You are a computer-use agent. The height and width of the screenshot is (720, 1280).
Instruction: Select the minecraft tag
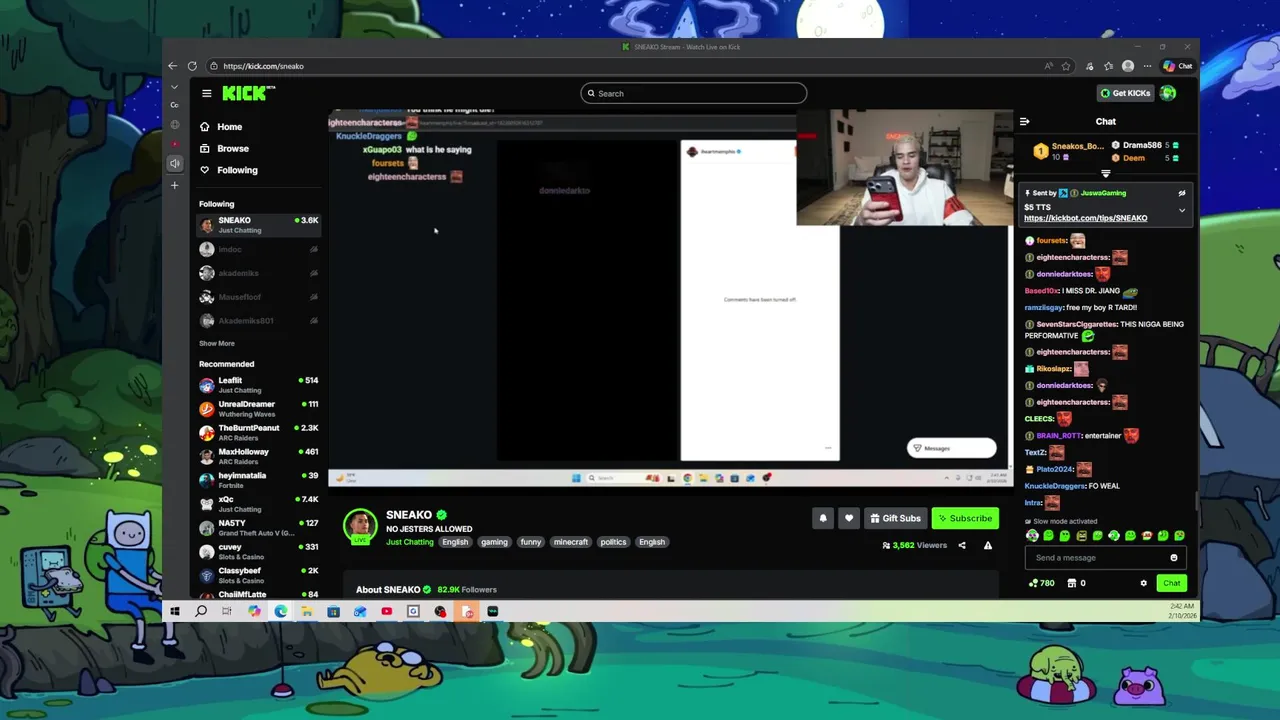pyautogui.click(x=571, y=542)
